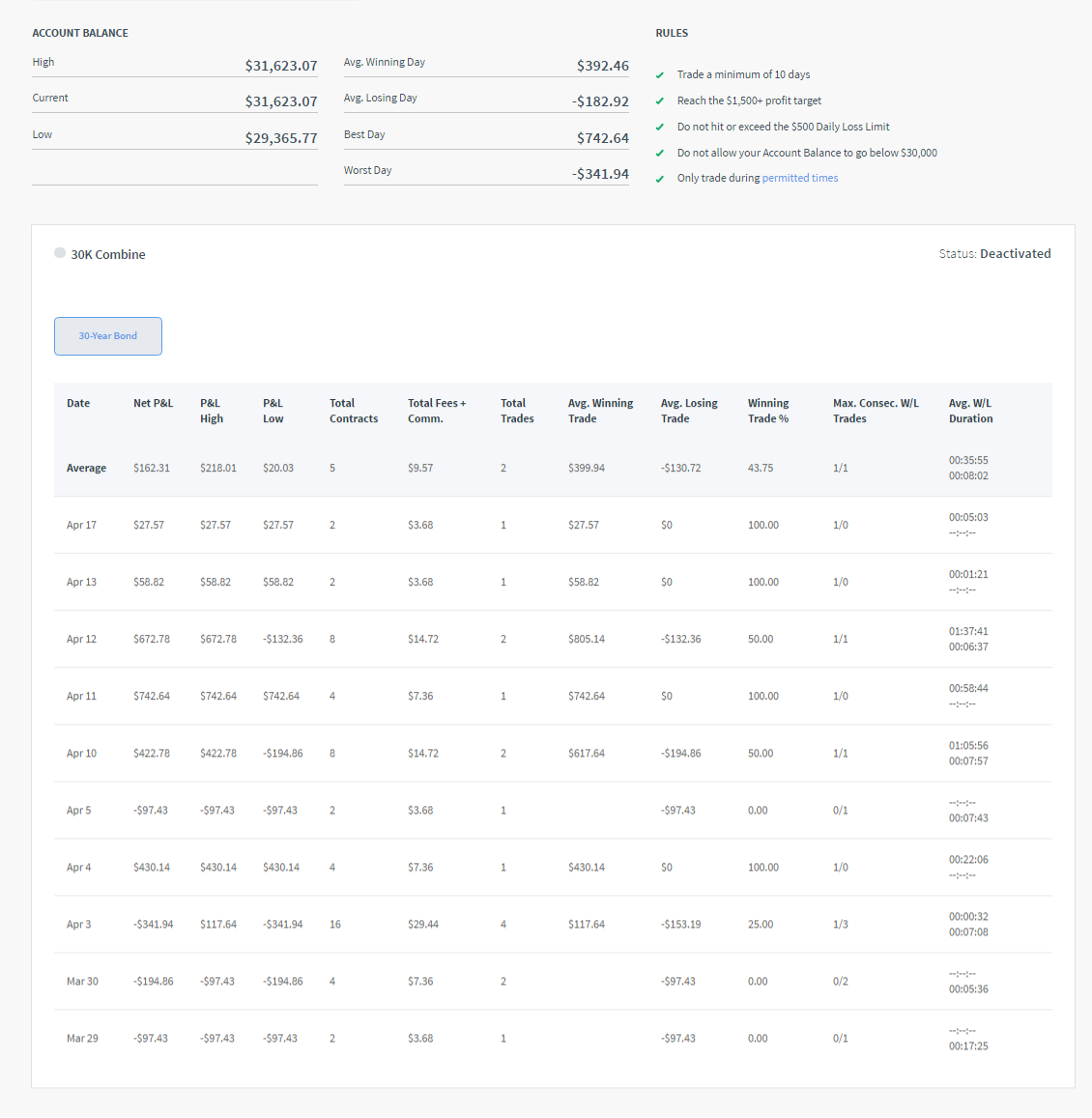This screenshot has height=1118, width=1092.
Task: Click the Avg. W/L Duration column header
Action: pos(970,411)
